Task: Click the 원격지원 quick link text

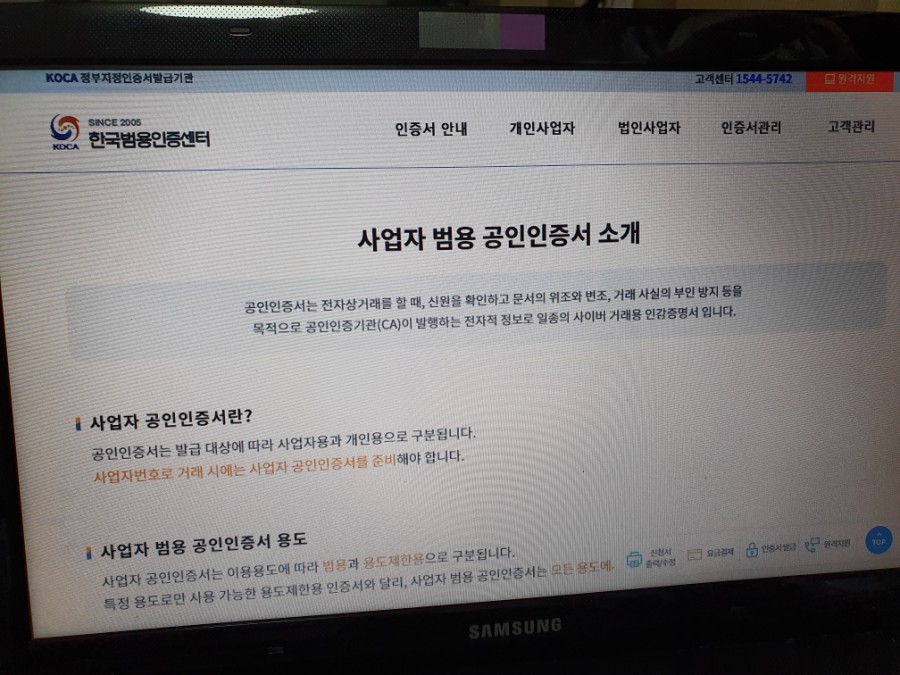Action: click(x=837, y=543)
